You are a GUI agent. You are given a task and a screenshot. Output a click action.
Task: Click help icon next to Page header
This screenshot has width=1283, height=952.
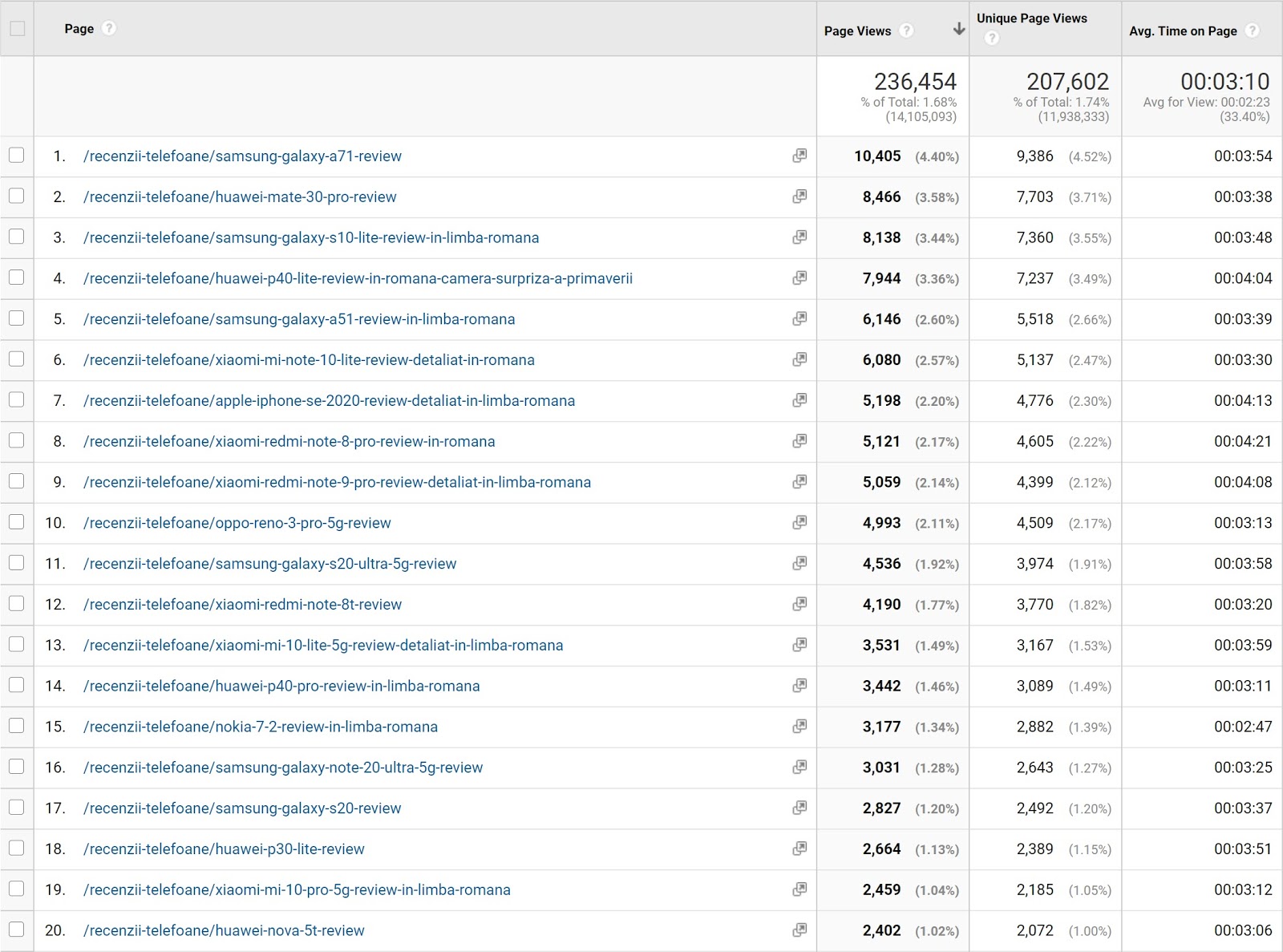[x=109, y=28]
